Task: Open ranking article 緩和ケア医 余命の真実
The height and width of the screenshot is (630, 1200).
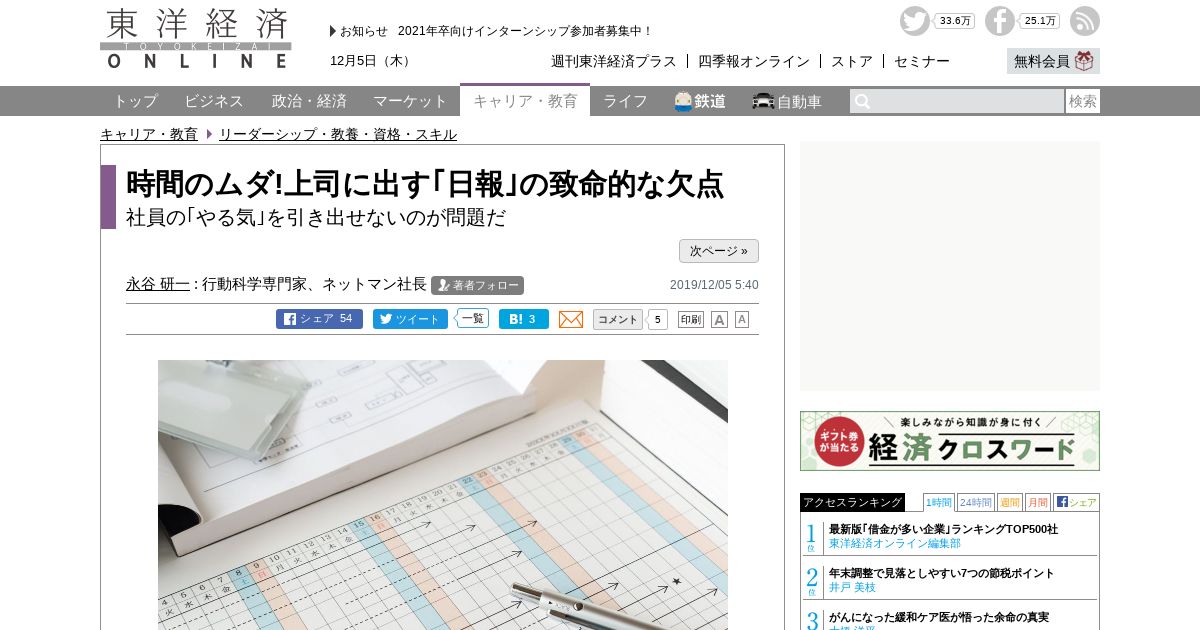Action: (x=939, y=617)
